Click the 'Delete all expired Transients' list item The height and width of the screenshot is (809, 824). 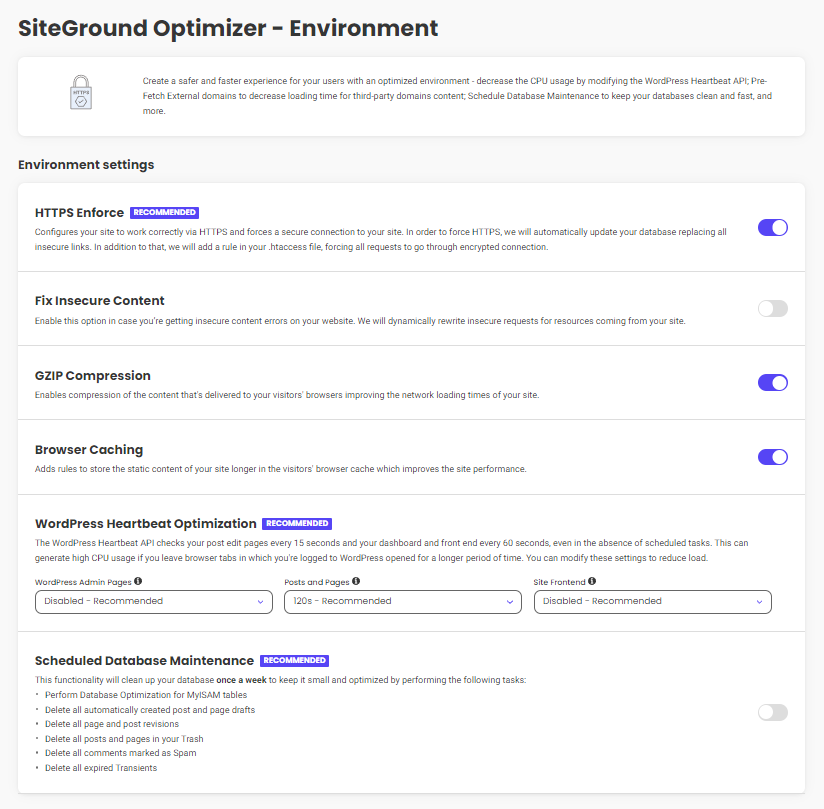100,768
